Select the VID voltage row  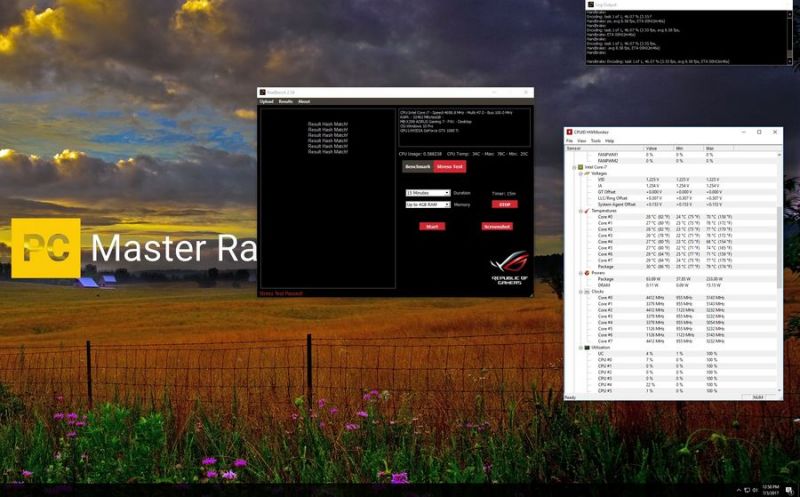pyautogui.click(x=673, y=180)
